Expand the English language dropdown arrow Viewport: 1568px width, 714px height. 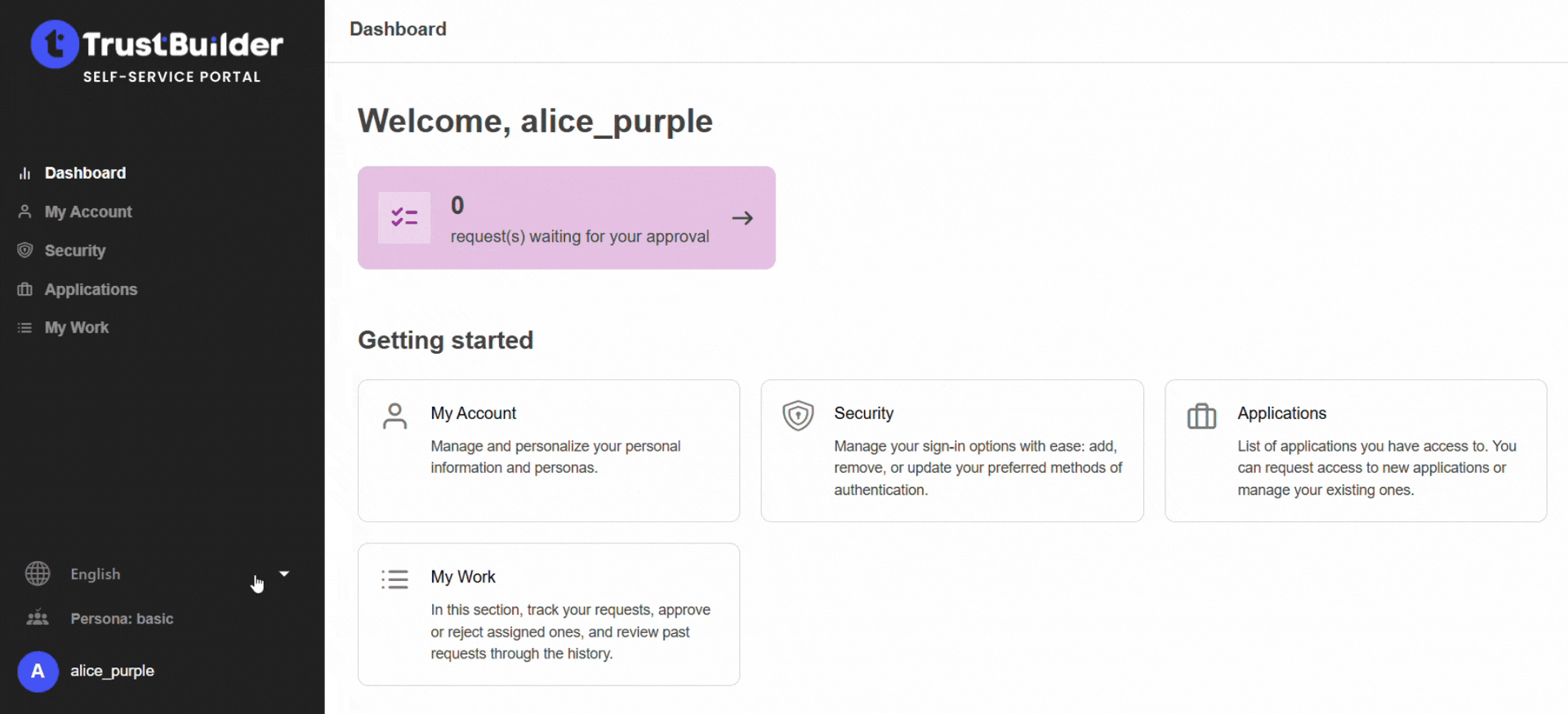point(284,574)
